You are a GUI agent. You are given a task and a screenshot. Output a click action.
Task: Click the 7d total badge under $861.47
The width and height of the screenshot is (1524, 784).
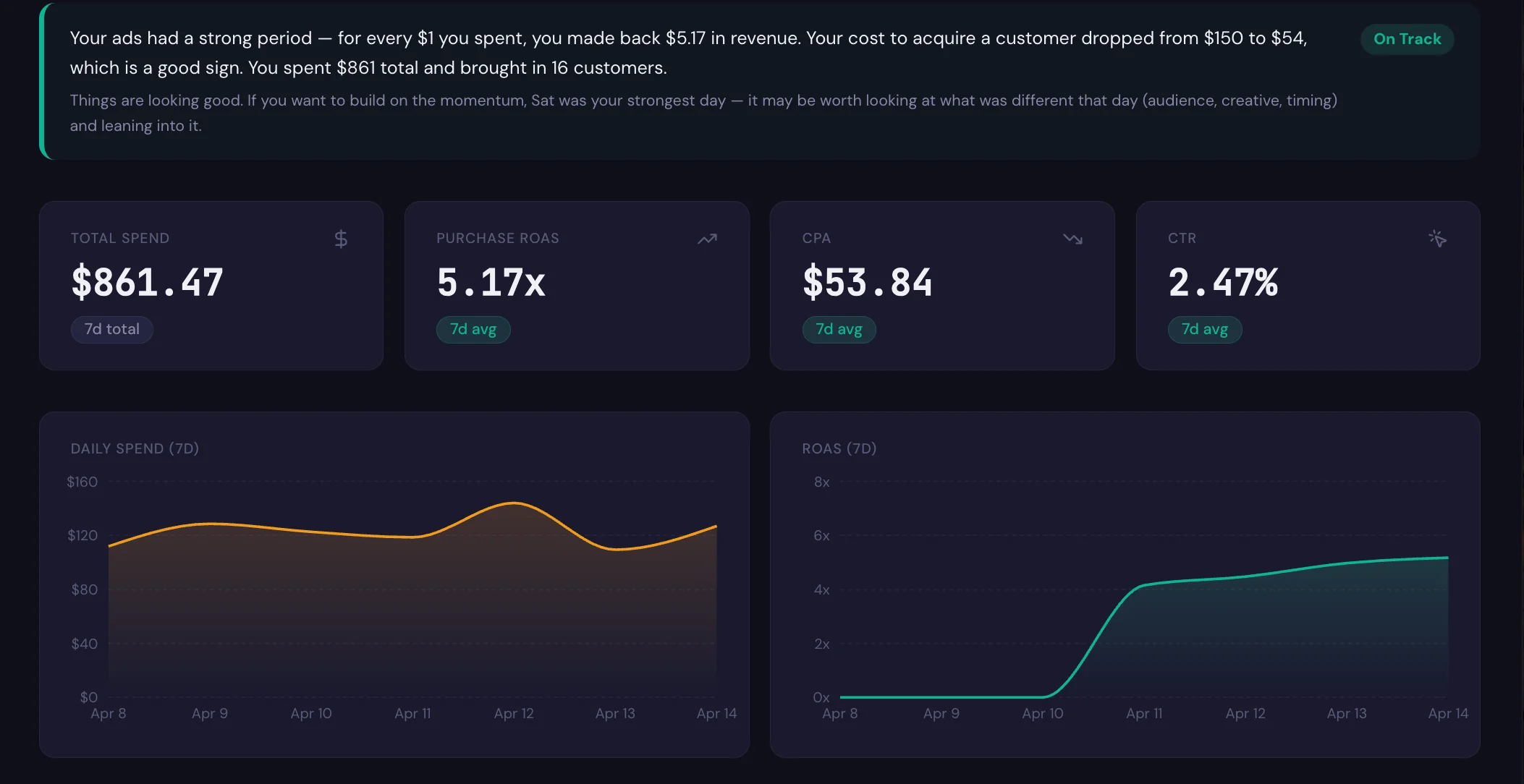tap(111, 329)
